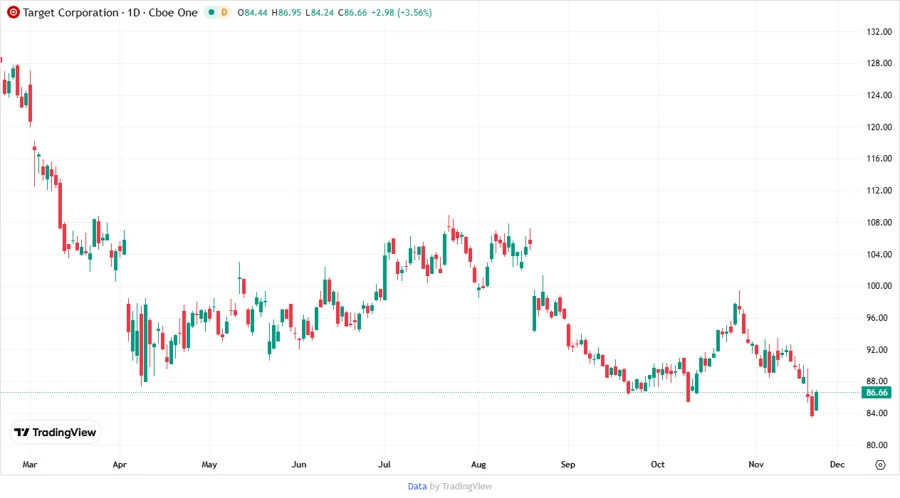Click the Nov label on time axis
Image resolution: width=900 pixels, height=498 pixels.
757,464
